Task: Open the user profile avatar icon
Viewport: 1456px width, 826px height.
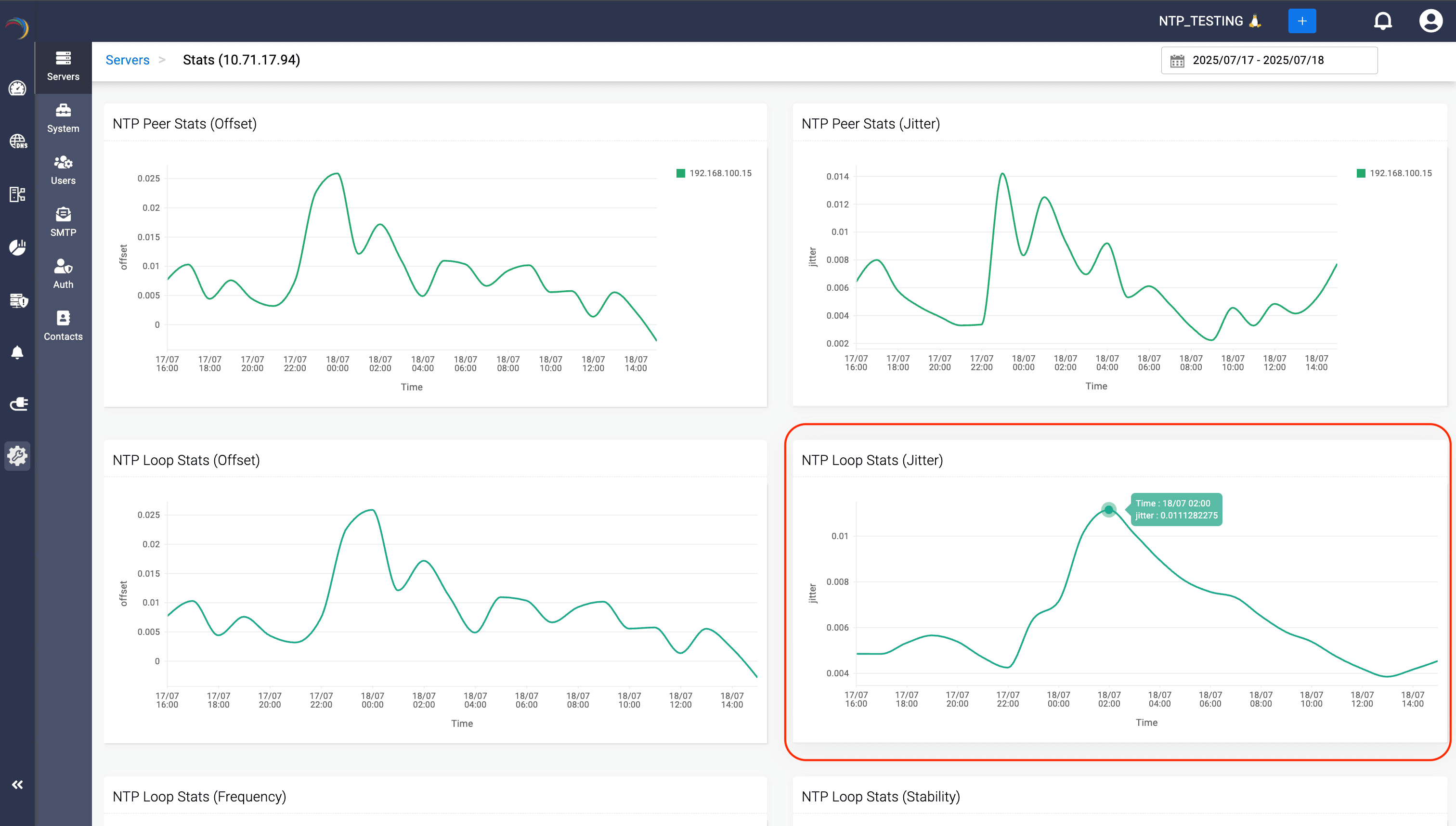Action: [1430, 21]
